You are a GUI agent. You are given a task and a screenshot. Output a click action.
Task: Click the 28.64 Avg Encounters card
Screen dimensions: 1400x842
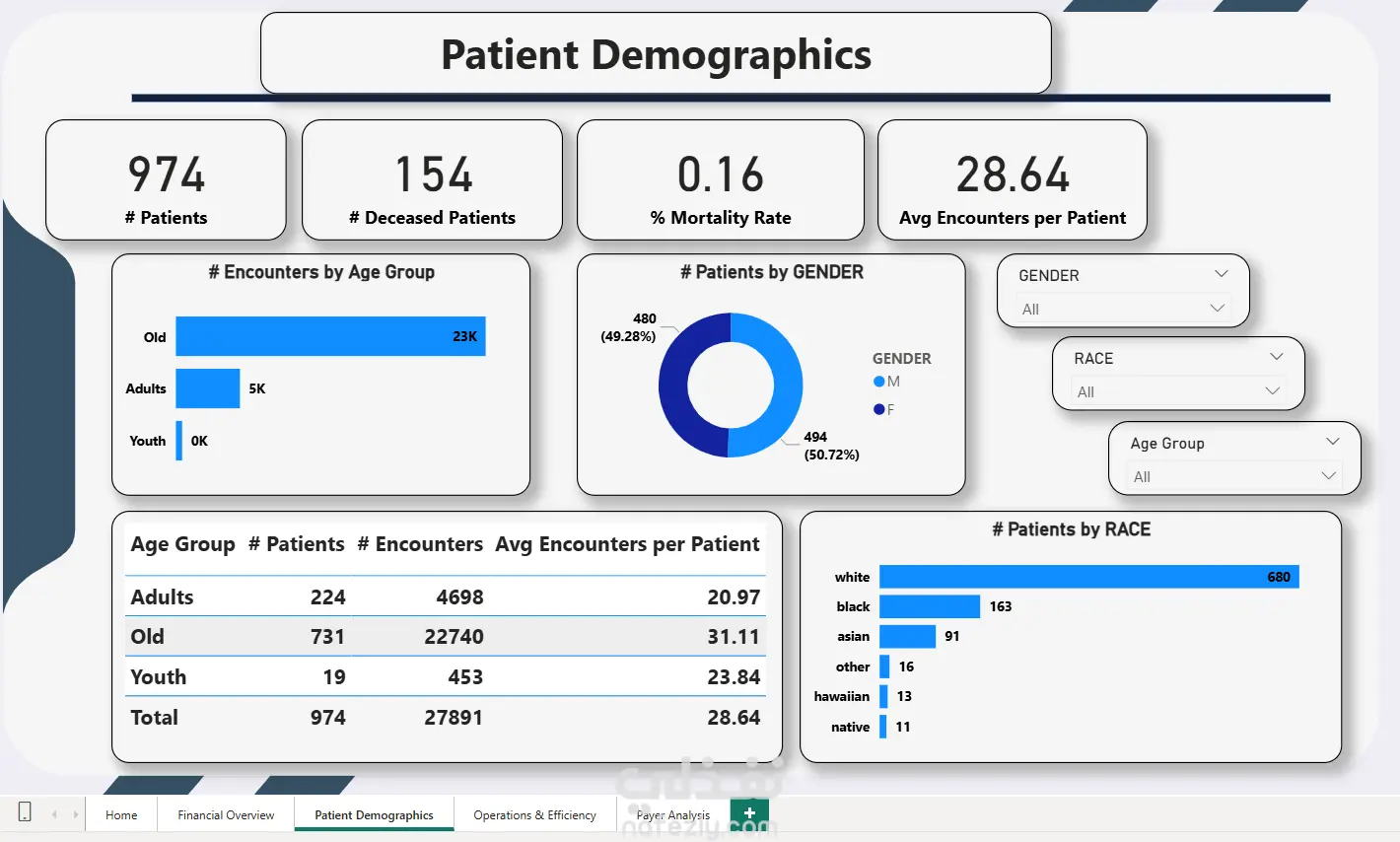(x=1013, y=179)
